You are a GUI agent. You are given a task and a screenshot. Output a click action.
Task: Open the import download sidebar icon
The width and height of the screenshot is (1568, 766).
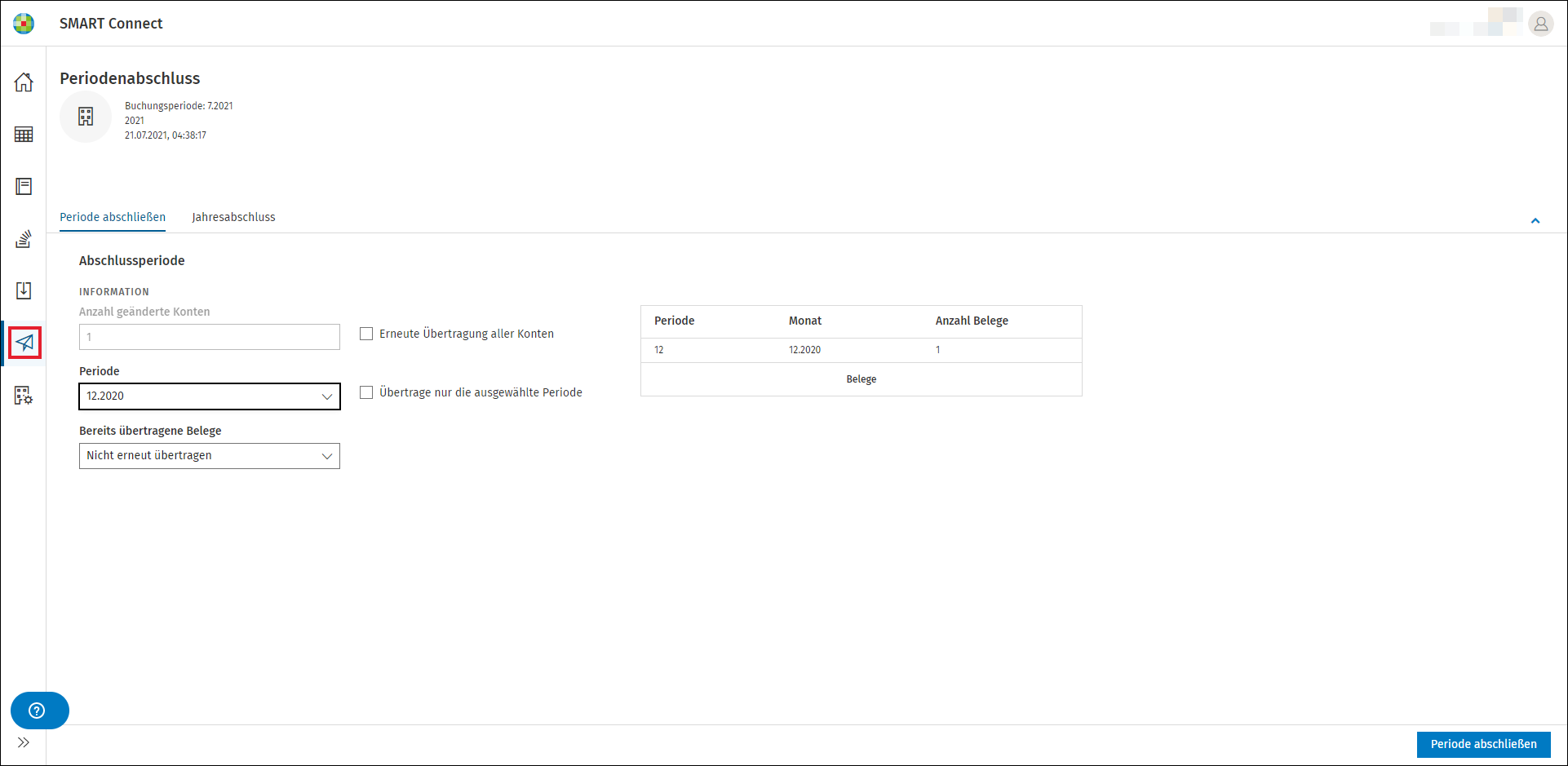click(x=24, y=290)
